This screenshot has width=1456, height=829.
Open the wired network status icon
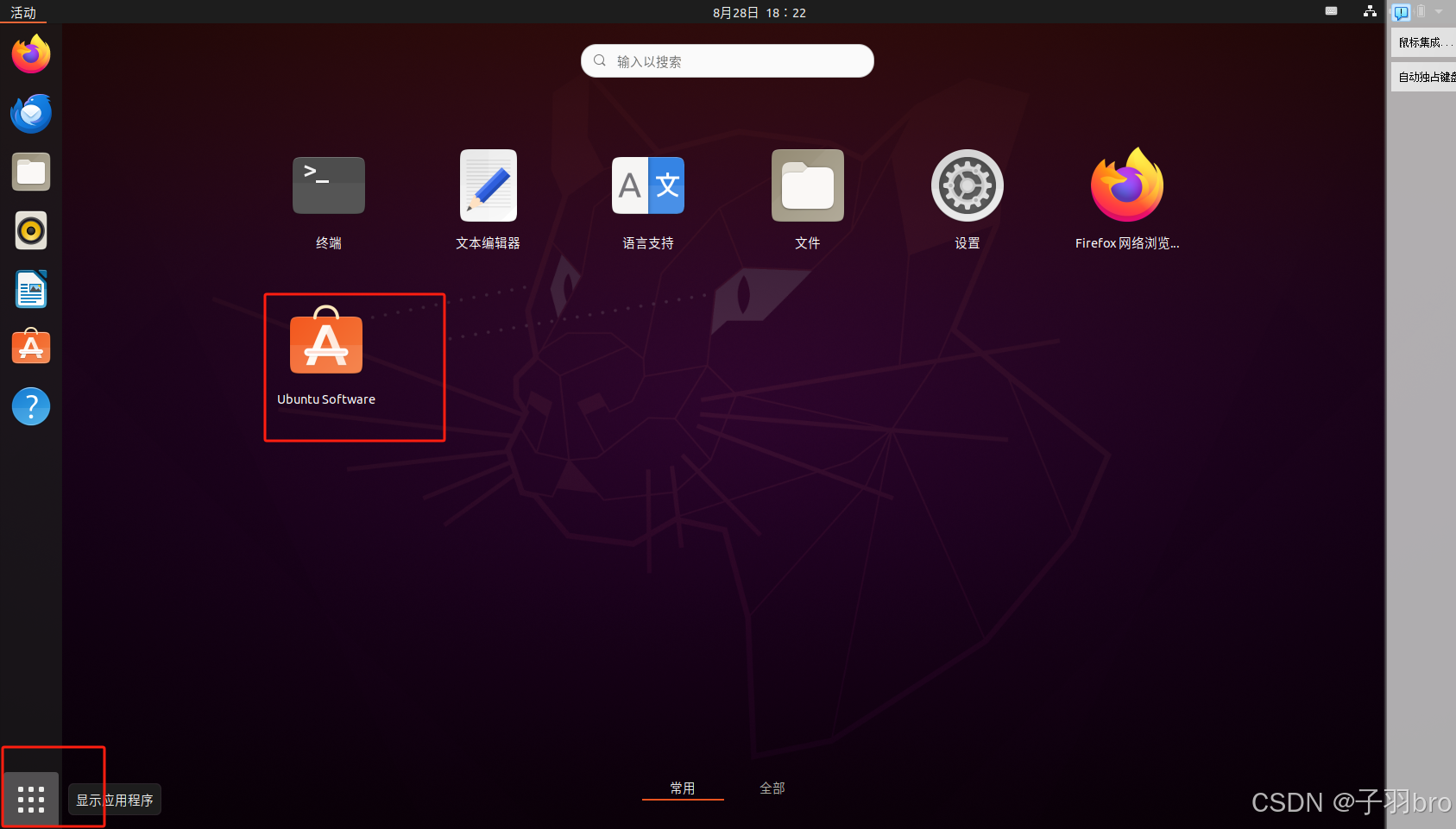1370,11
